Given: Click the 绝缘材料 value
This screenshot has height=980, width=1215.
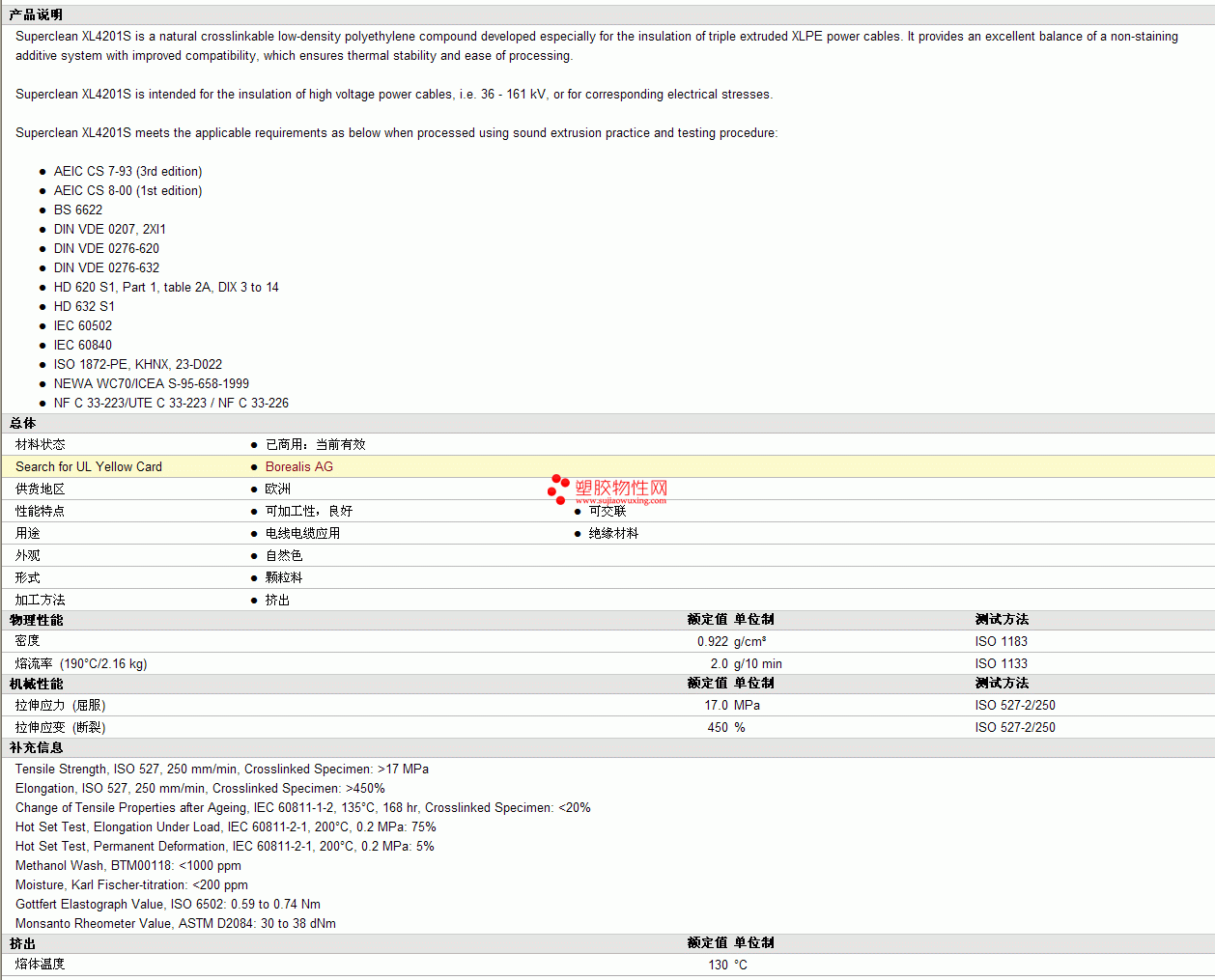Looking at the screenshot, I should 613,533.
